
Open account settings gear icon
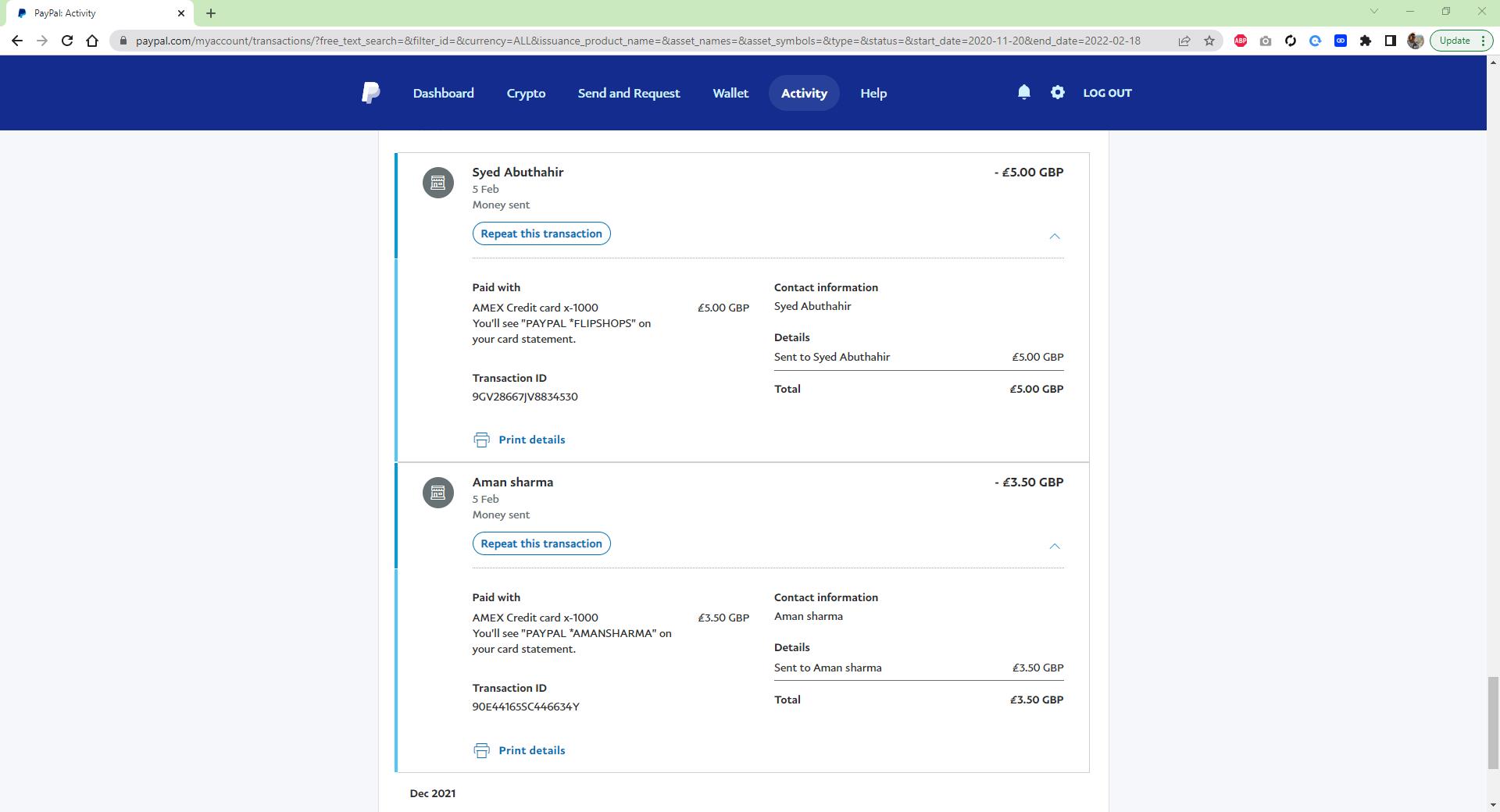click(x=1057, y=92)
